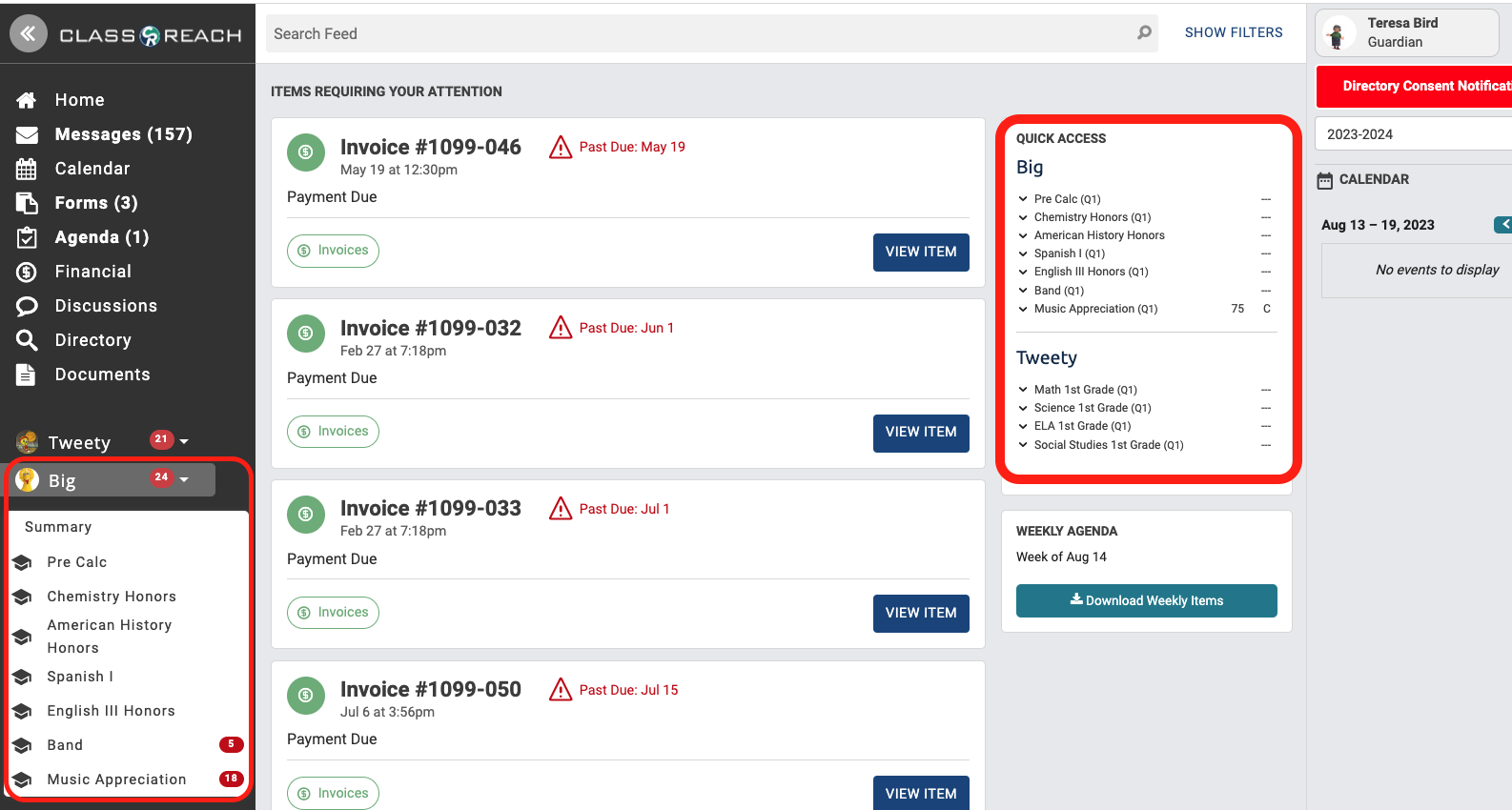Collapse sidebar with double-chevron button
1512x810 pixels.
pos(29,34)
